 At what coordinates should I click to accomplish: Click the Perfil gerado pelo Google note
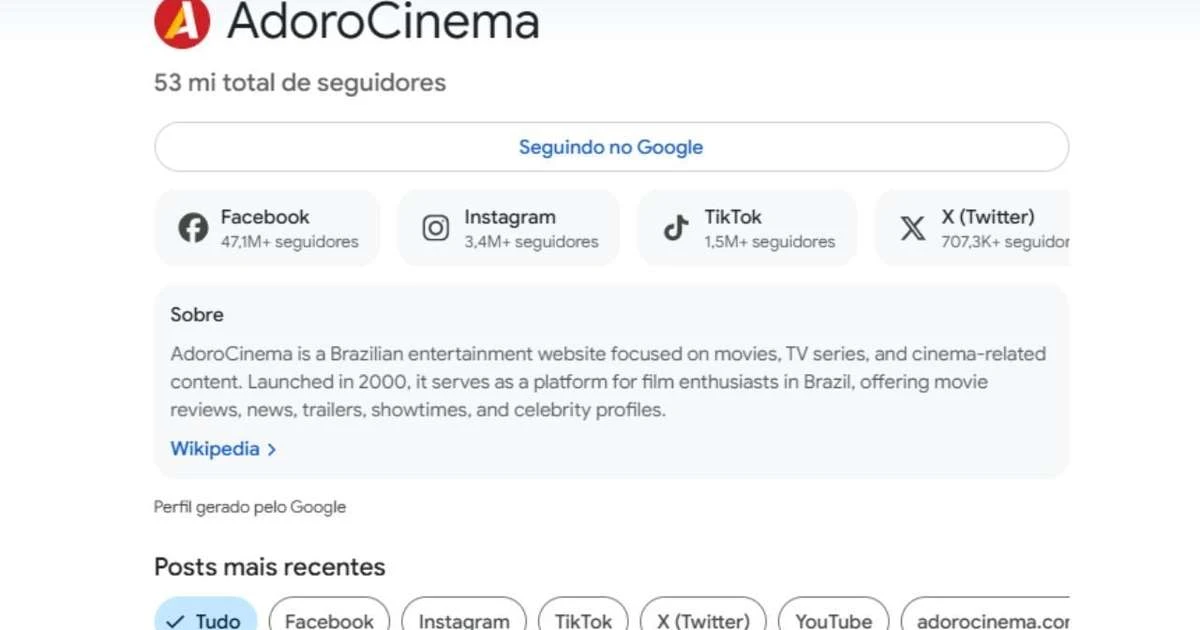250,507
